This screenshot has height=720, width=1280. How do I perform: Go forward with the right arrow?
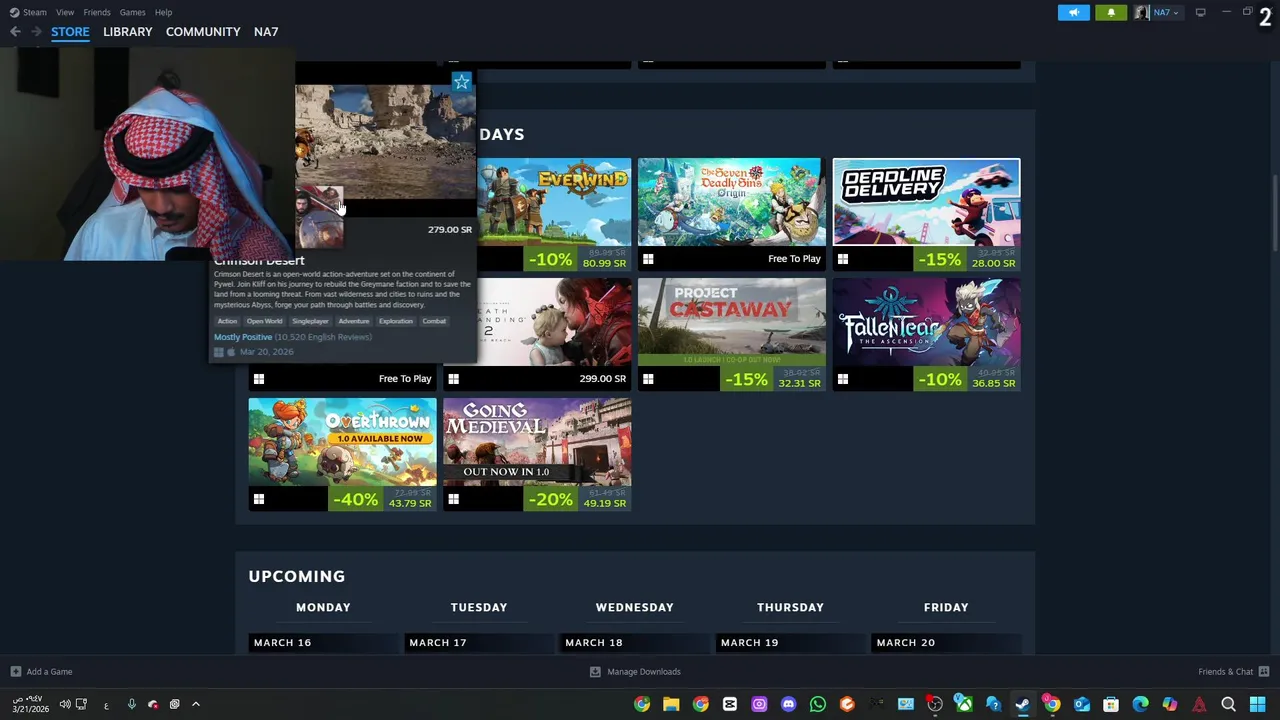(36, 32)
